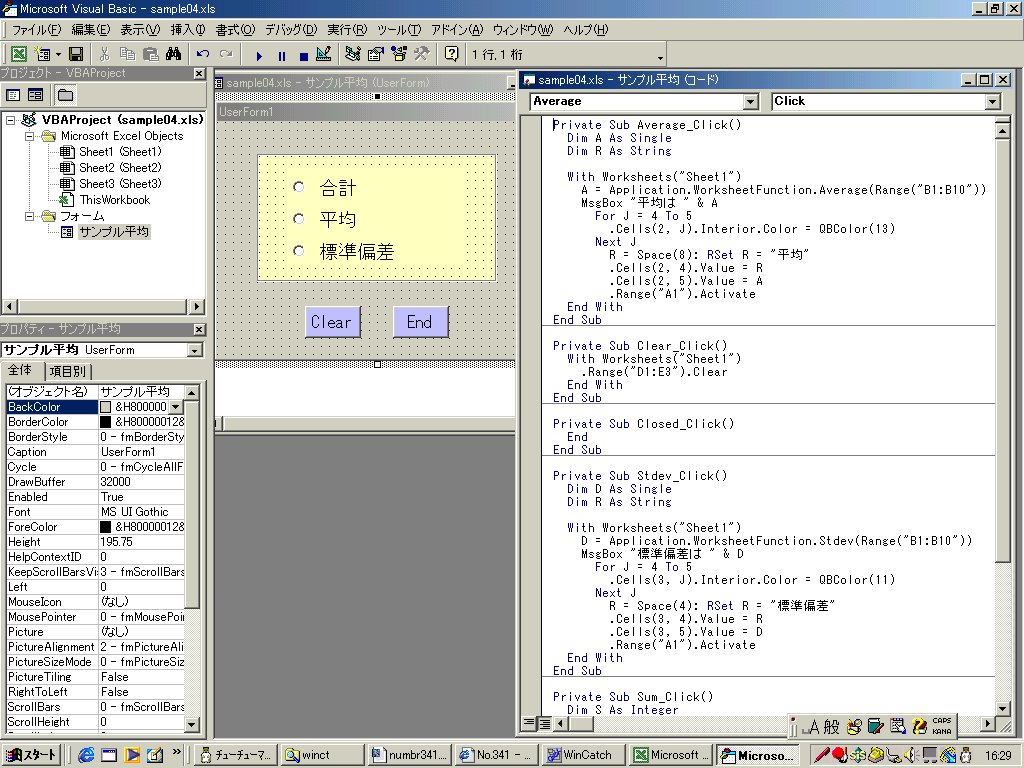
Task: Click the Reset stop square icon
Action: pos(302,55)
